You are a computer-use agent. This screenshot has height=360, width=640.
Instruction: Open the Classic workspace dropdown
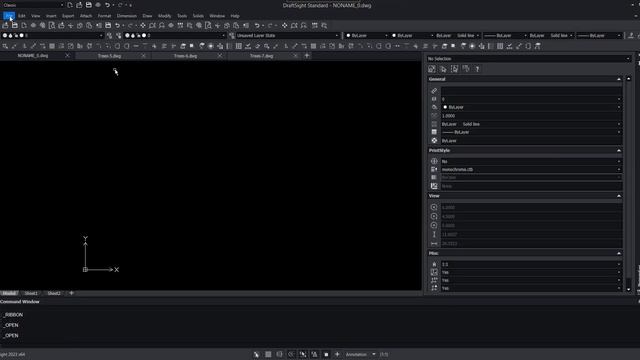(33, 5)
